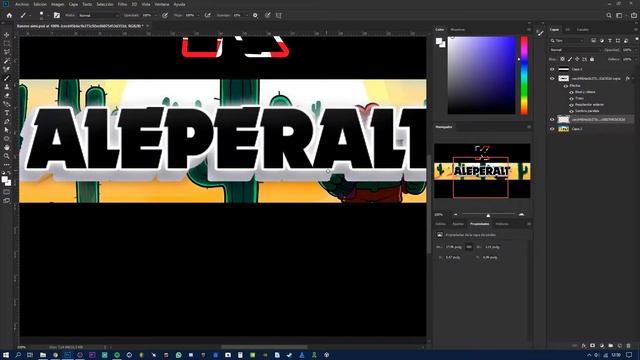The height and width of the screenshot is (360, 640).
Task: Hide the top Capa layer visibility eye
Action: (552, 69)
